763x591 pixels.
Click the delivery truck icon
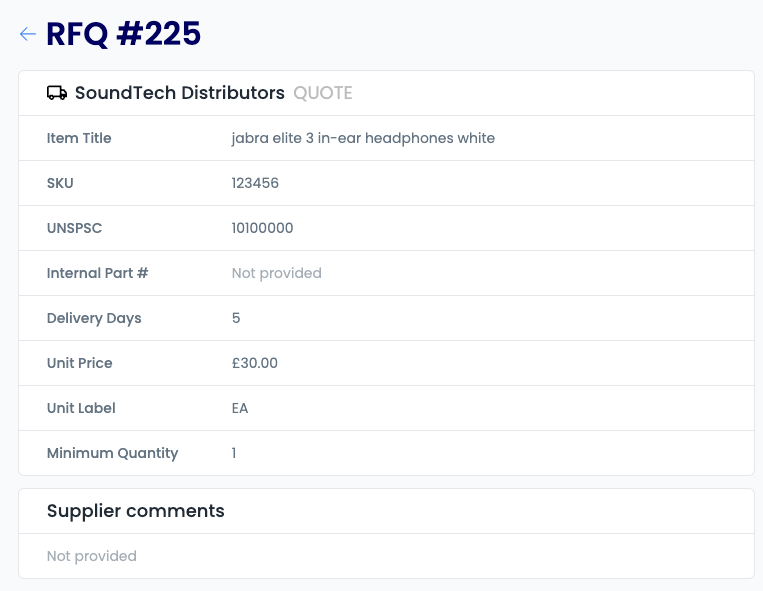57,92
